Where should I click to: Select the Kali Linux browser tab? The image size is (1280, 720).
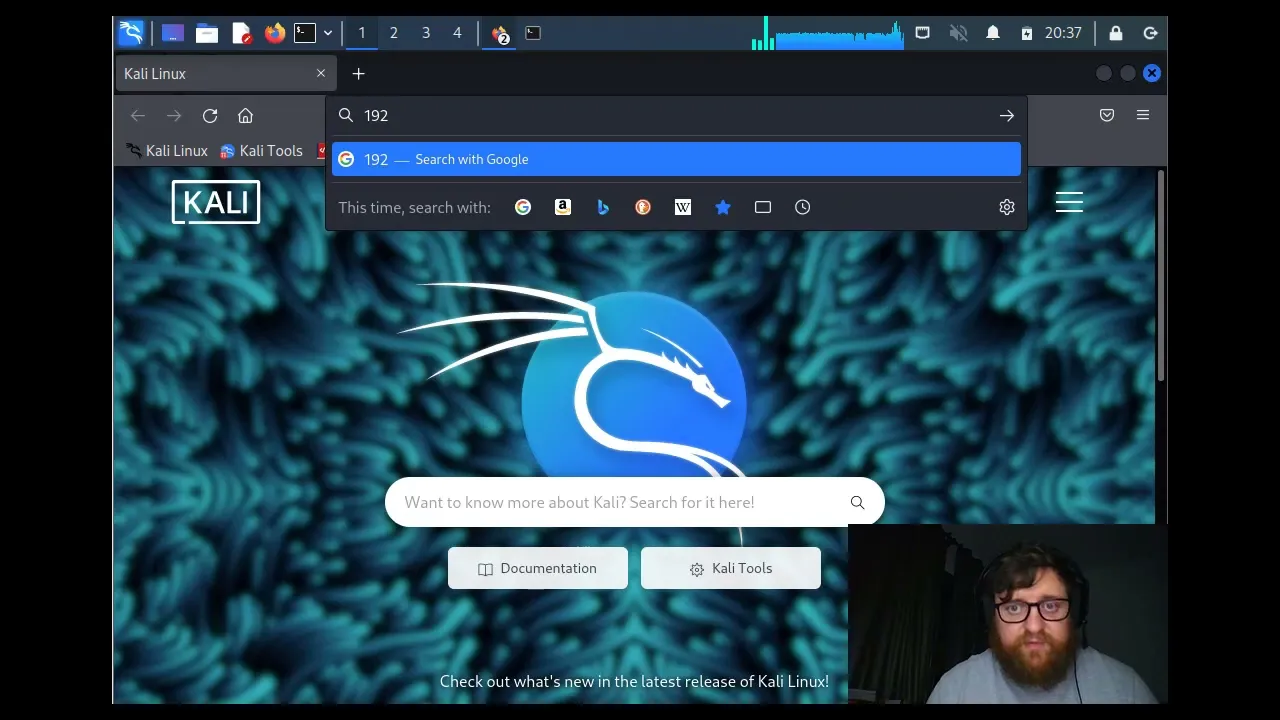point(225,74)
